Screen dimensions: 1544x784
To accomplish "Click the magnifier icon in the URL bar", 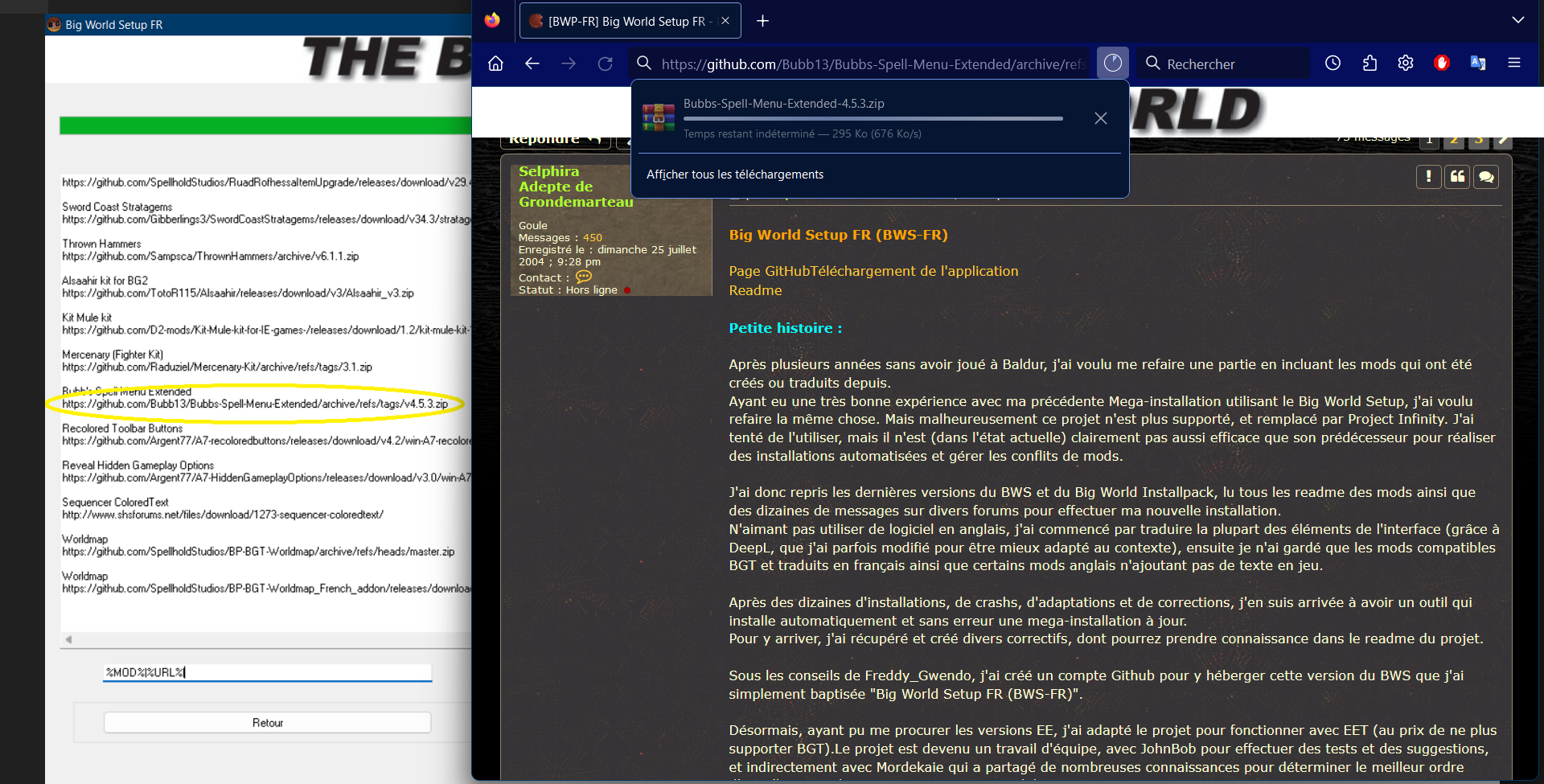I will pyautogui.click(x=644, y=63).
